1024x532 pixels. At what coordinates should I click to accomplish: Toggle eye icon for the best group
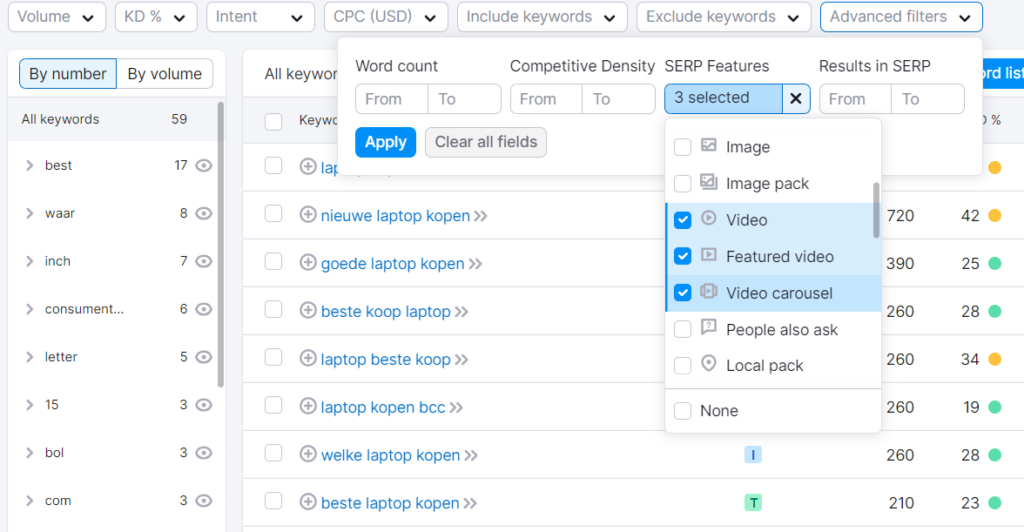click(204, 166)
